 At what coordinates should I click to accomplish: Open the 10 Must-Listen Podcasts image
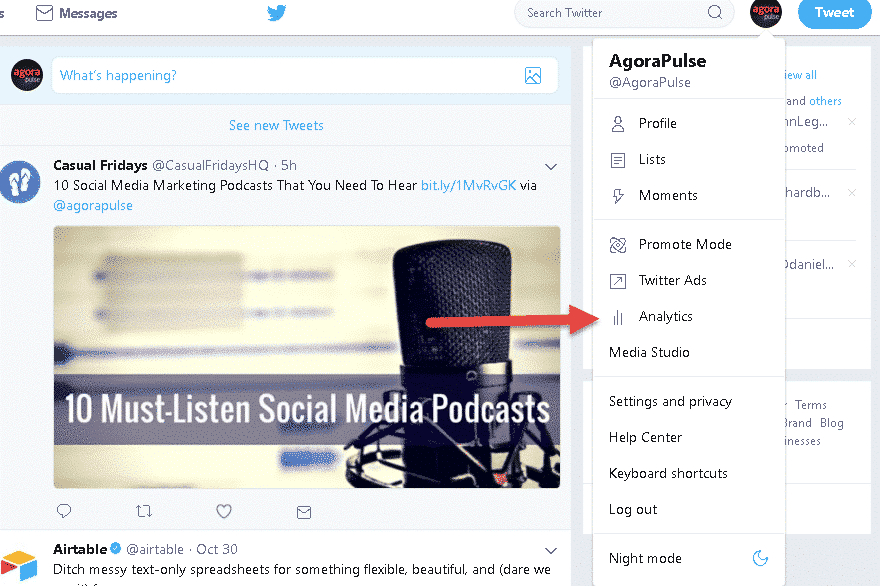click(307, 357)
